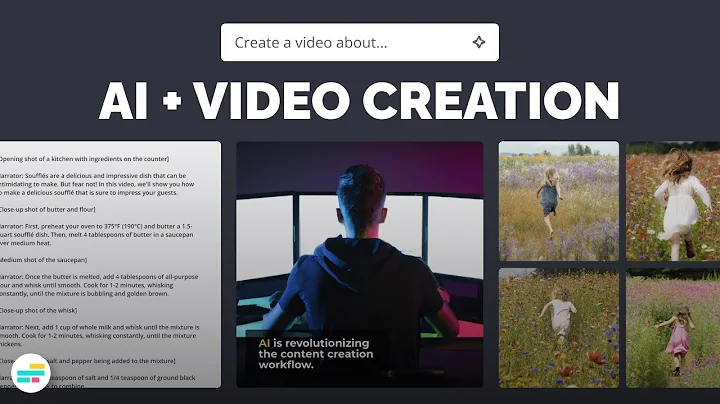The height and width of the screenshot is (404, 720).
Task: Click the narrator line "First, preheat your oven to 375°F"
Action: click(x=96, y=235)
